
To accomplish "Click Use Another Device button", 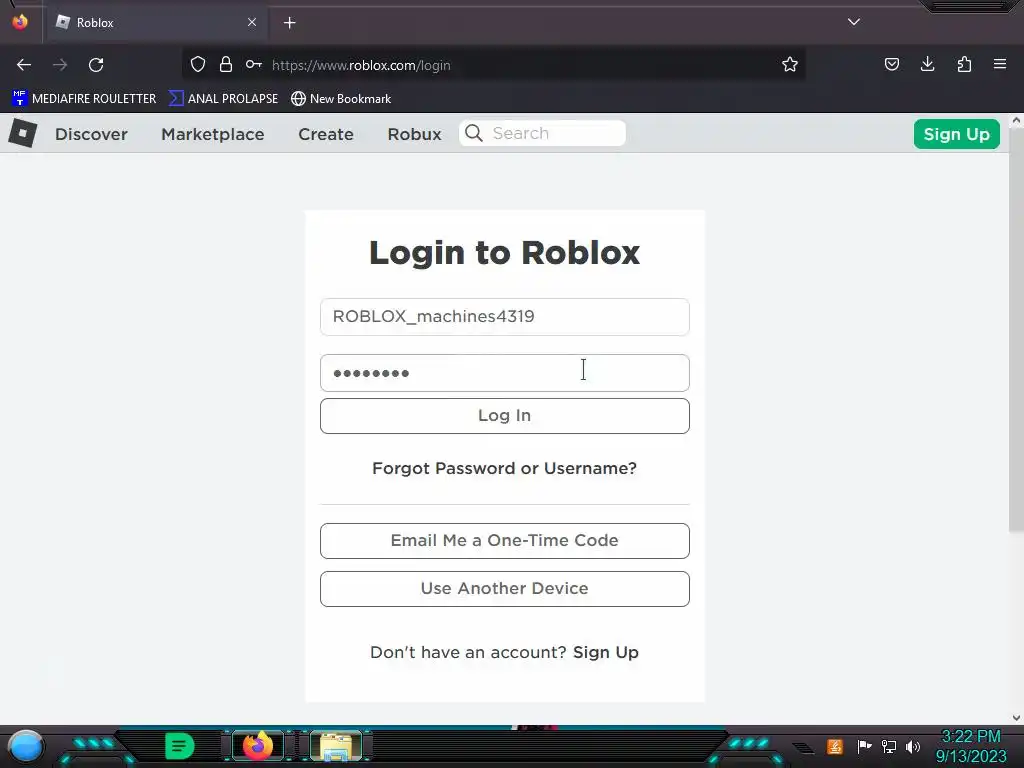I will (x=505, y=589).
